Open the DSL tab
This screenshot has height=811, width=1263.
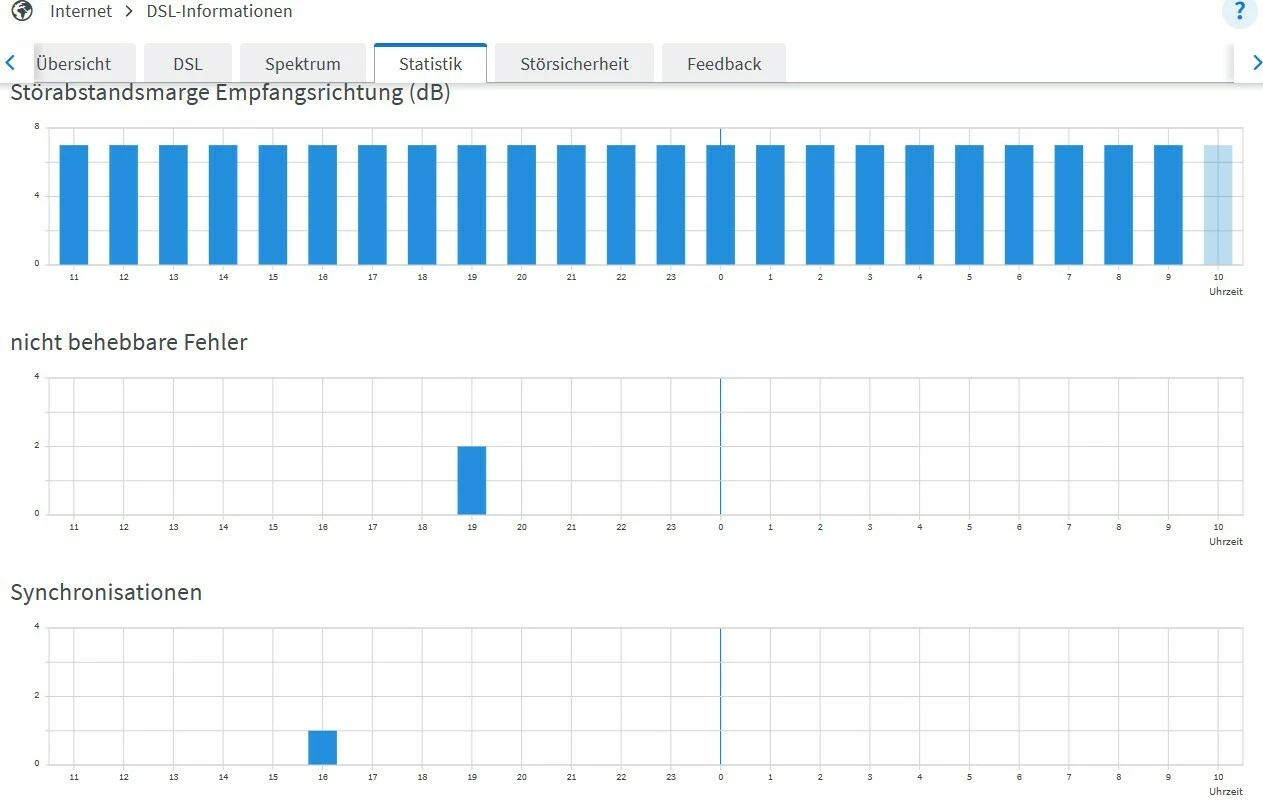(x=187, y=64)
